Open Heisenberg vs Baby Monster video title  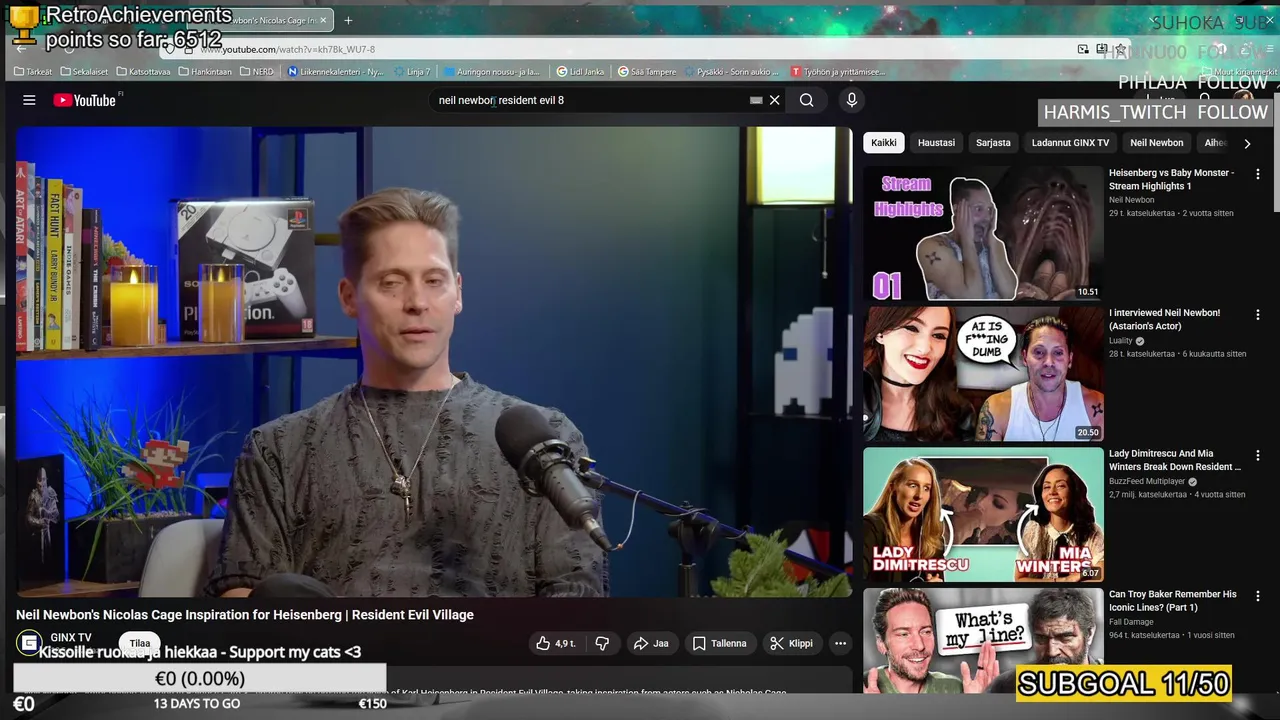1172,179
